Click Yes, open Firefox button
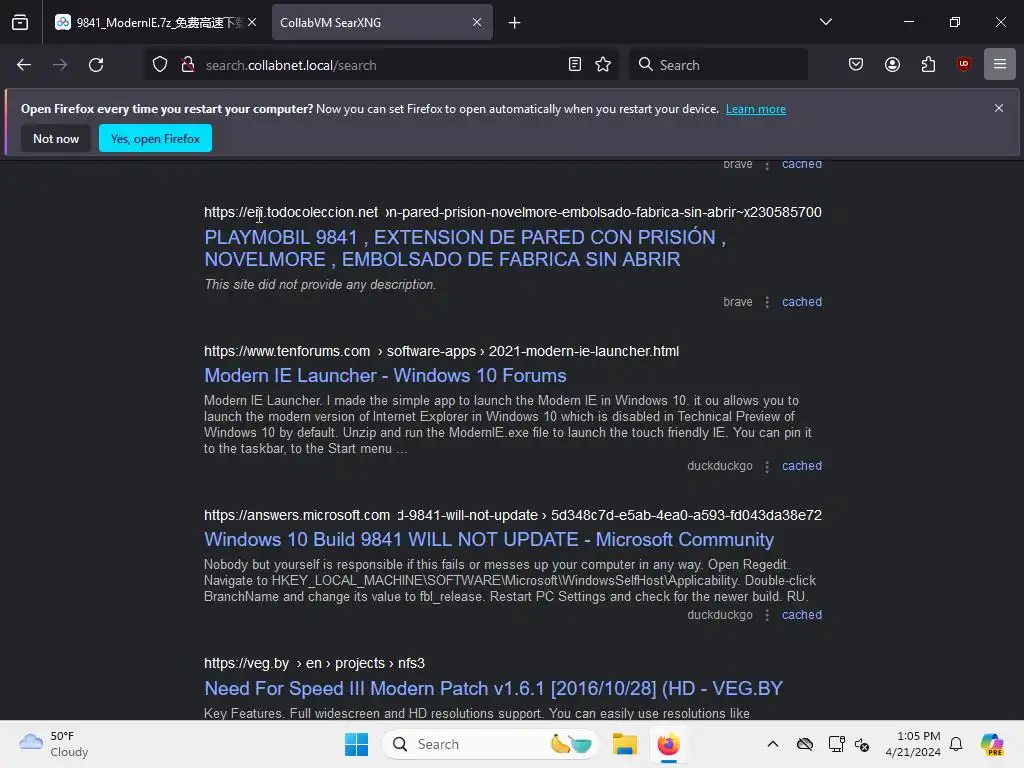 [155, 138]
